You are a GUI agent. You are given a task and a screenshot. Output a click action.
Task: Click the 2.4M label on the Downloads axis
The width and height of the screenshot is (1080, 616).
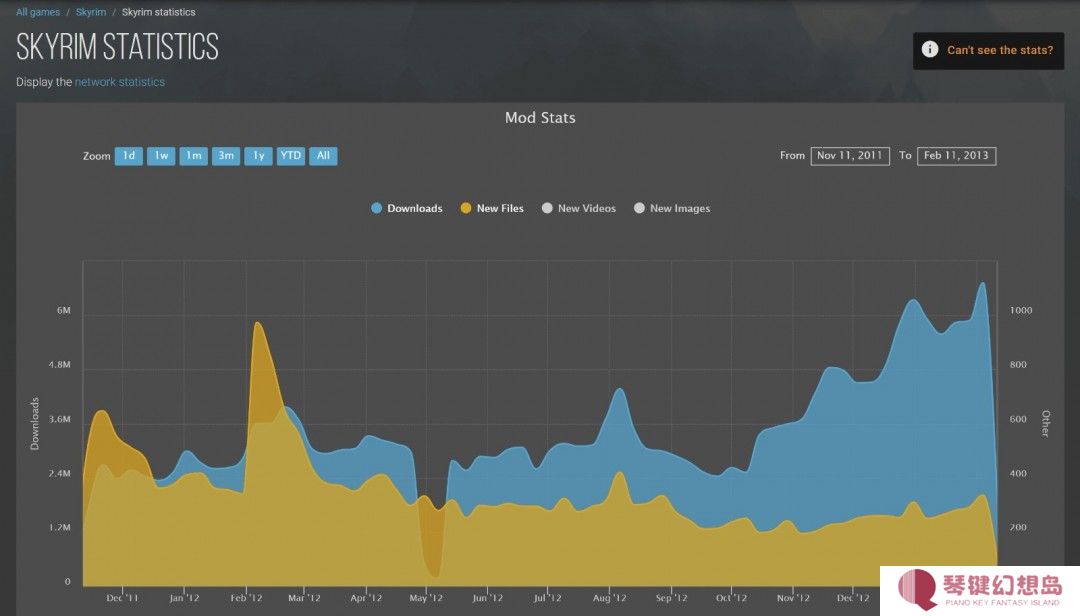pyautogui.click(x=59, y=473)
